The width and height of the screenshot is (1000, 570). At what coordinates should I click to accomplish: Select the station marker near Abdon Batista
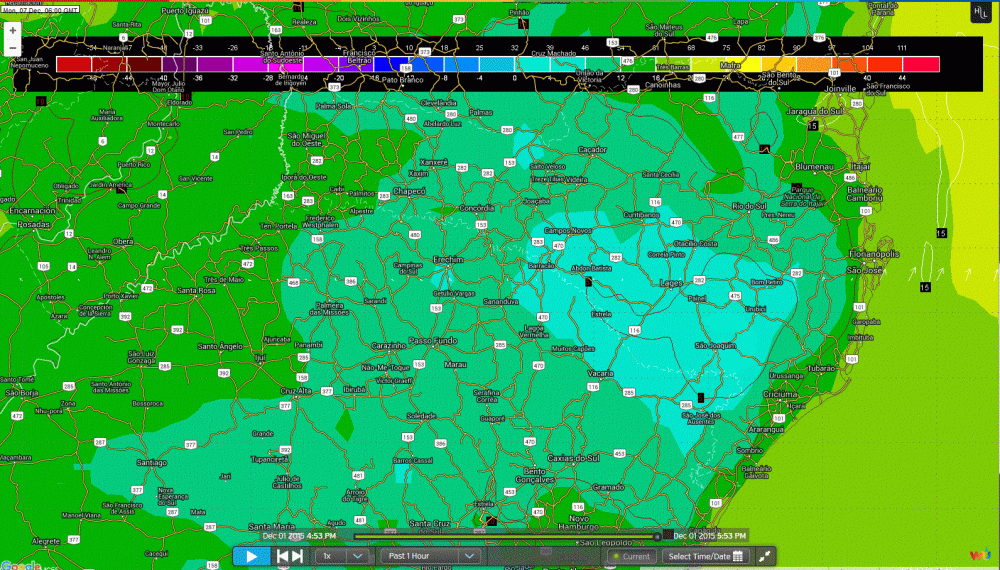(588, 283)
